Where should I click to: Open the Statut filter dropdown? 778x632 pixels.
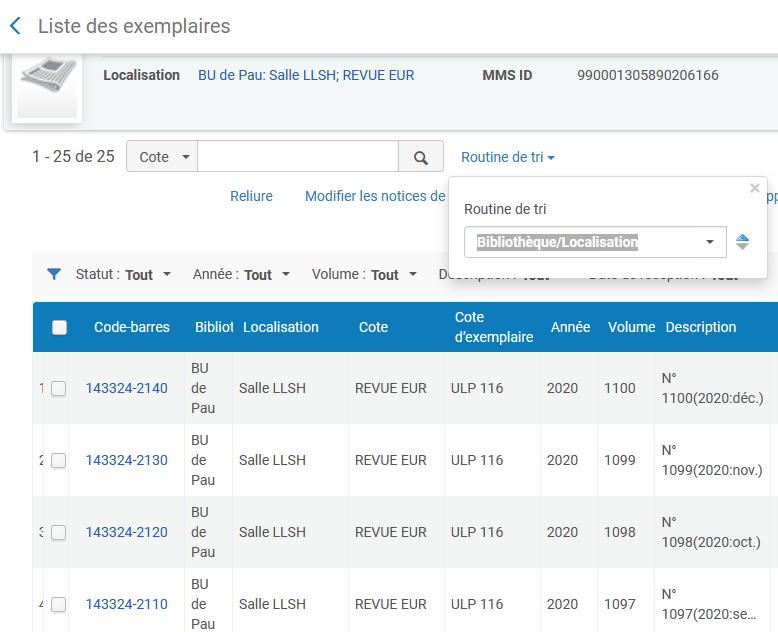click(123, 274)
